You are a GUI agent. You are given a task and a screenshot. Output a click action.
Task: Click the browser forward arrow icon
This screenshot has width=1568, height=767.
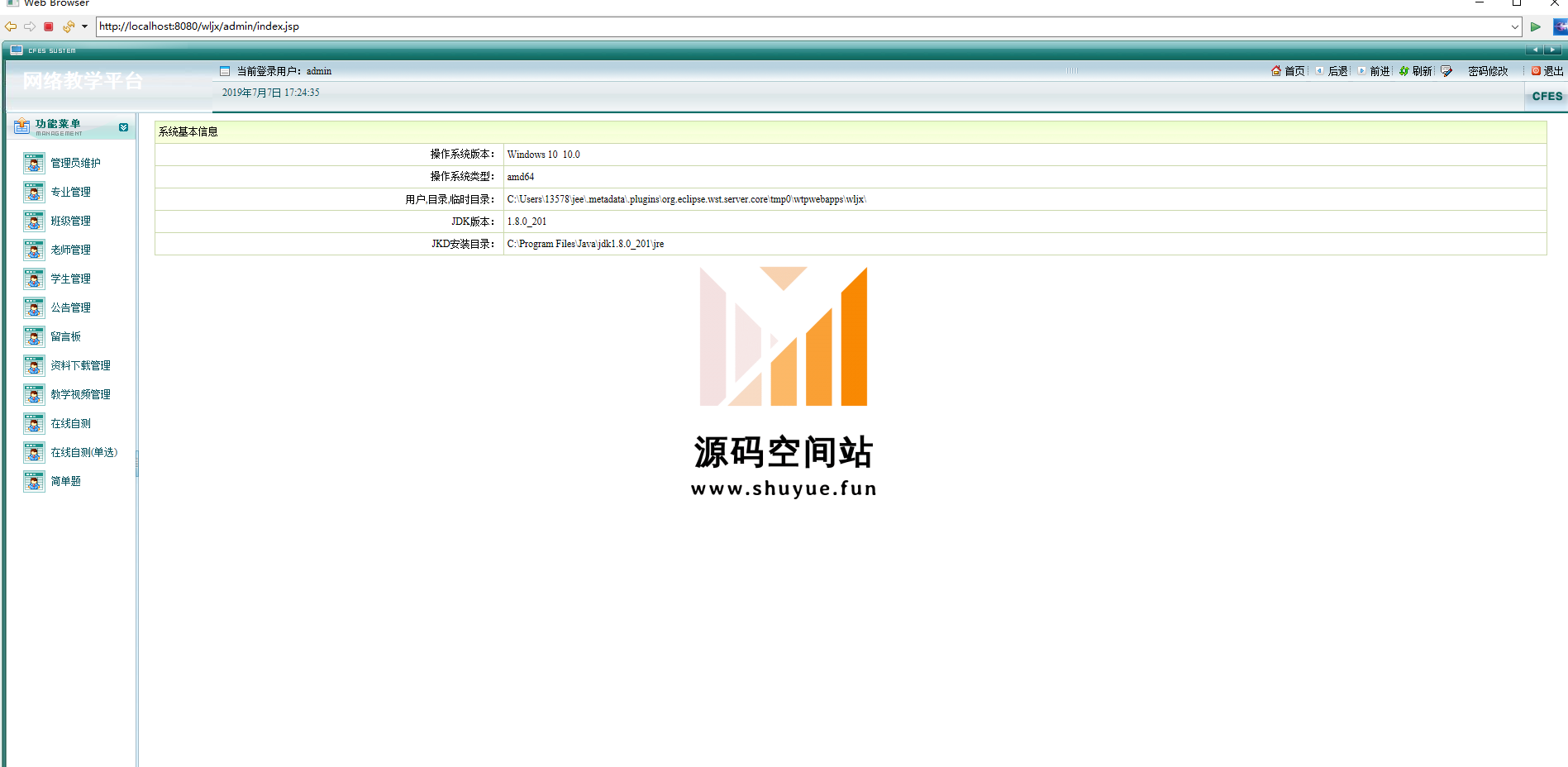click(30, 26)
